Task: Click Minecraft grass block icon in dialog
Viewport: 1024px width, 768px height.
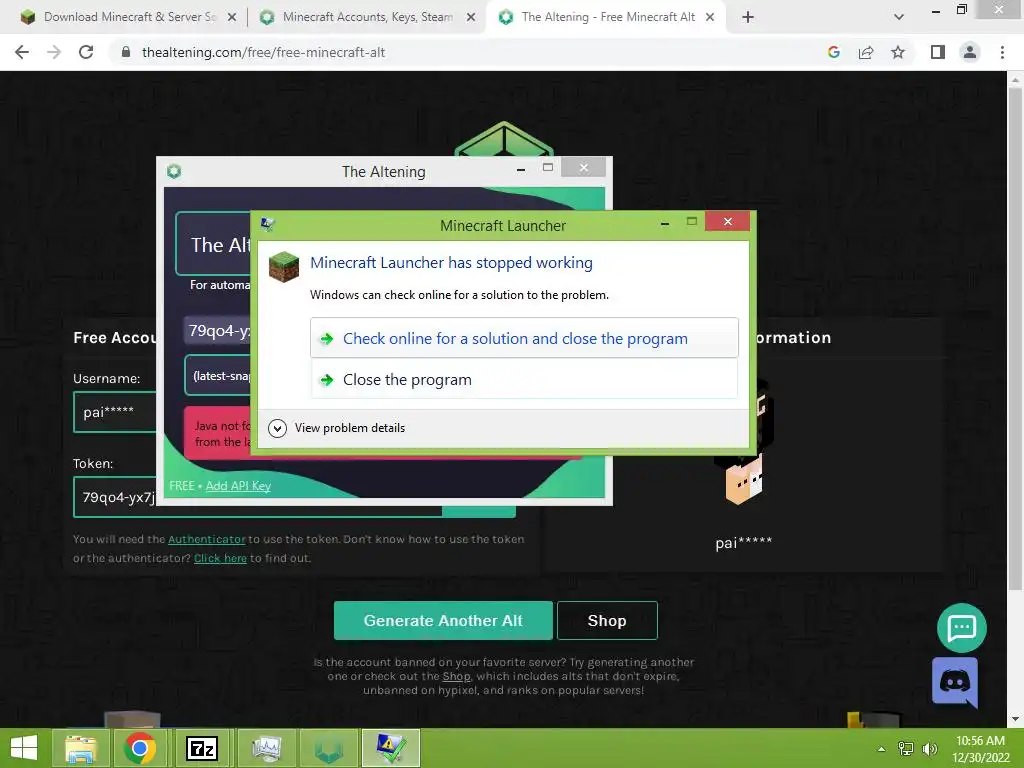Action: point(283,266)
